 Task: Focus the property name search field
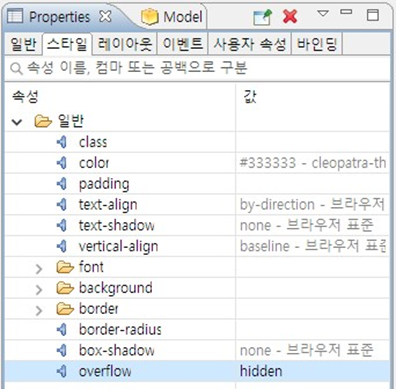(x=197, y=68)
